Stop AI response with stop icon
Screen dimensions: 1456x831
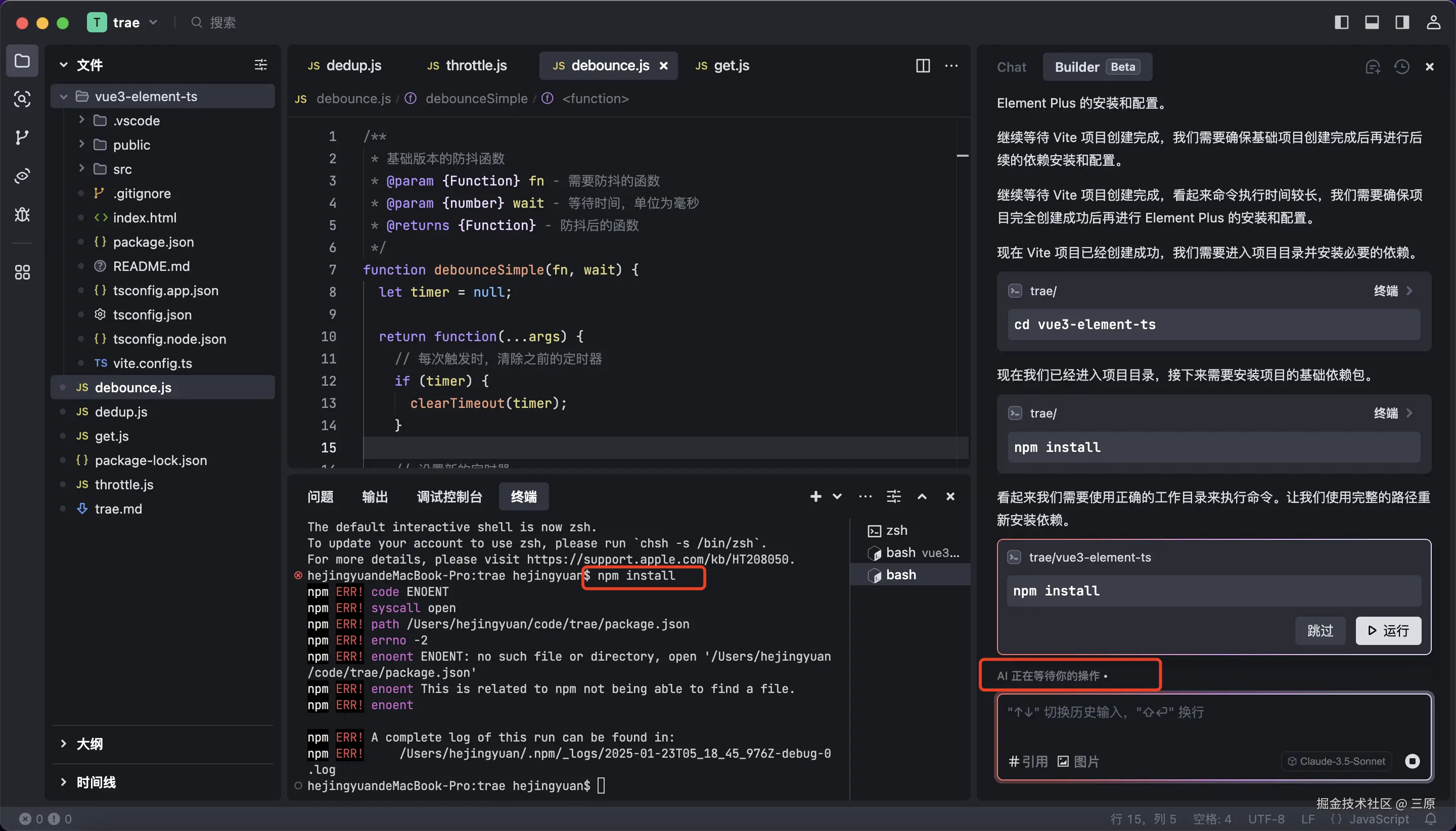point(1412,761)
